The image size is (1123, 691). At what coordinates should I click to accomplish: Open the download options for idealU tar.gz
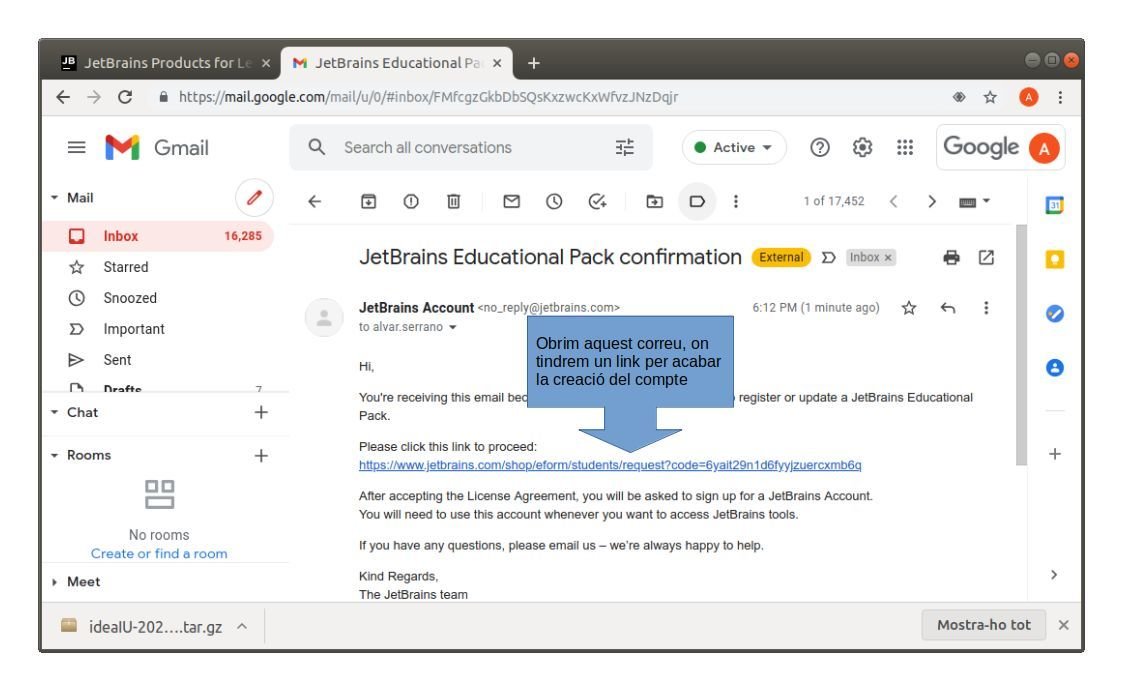242,627
